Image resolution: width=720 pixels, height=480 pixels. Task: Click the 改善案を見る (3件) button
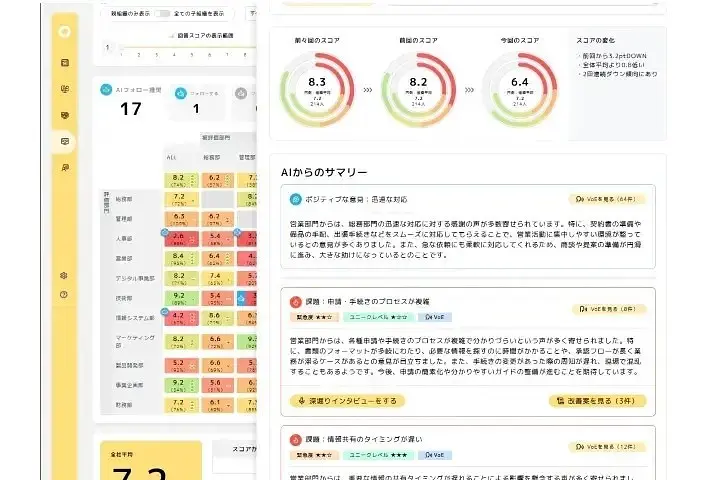[x=597, y=401]
